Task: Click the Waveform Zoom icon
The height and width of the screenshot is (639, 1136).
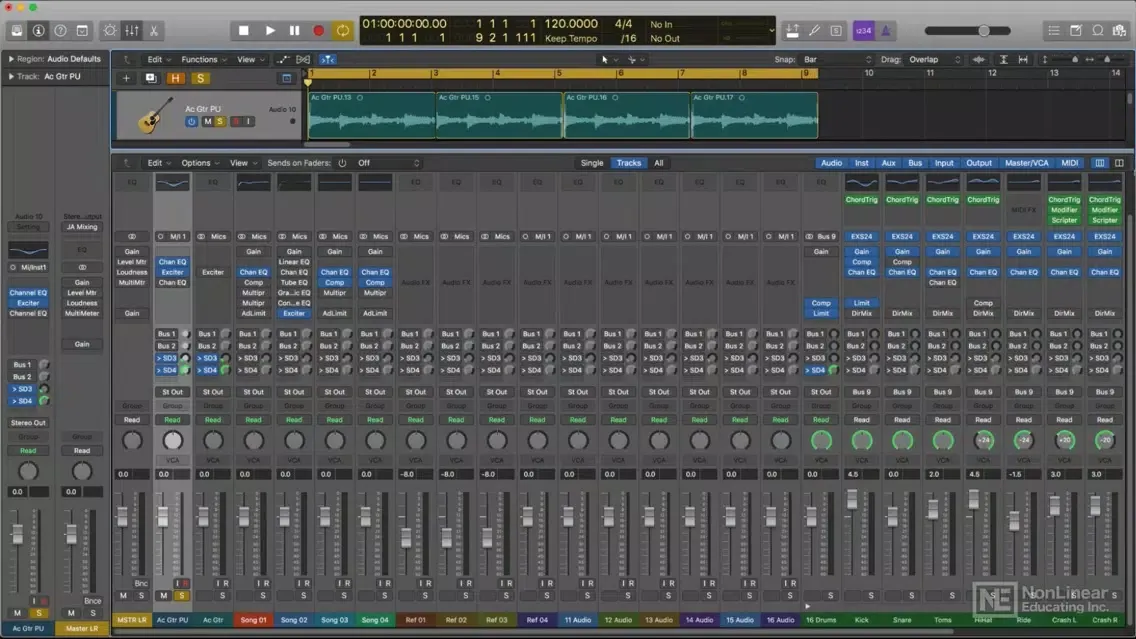Action: [x=979, y=59]
